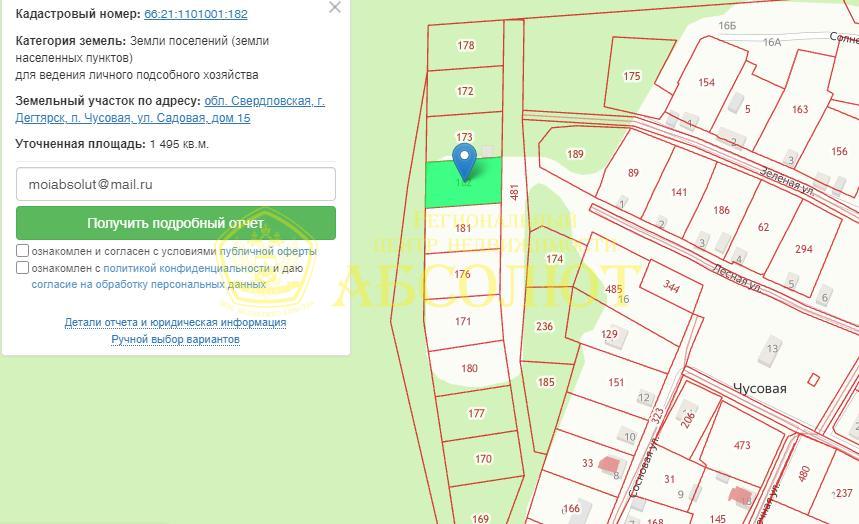Screen dimensions: 859x524
Task: Select parcel 206 on the map
Action: click(x=688, y=419)
